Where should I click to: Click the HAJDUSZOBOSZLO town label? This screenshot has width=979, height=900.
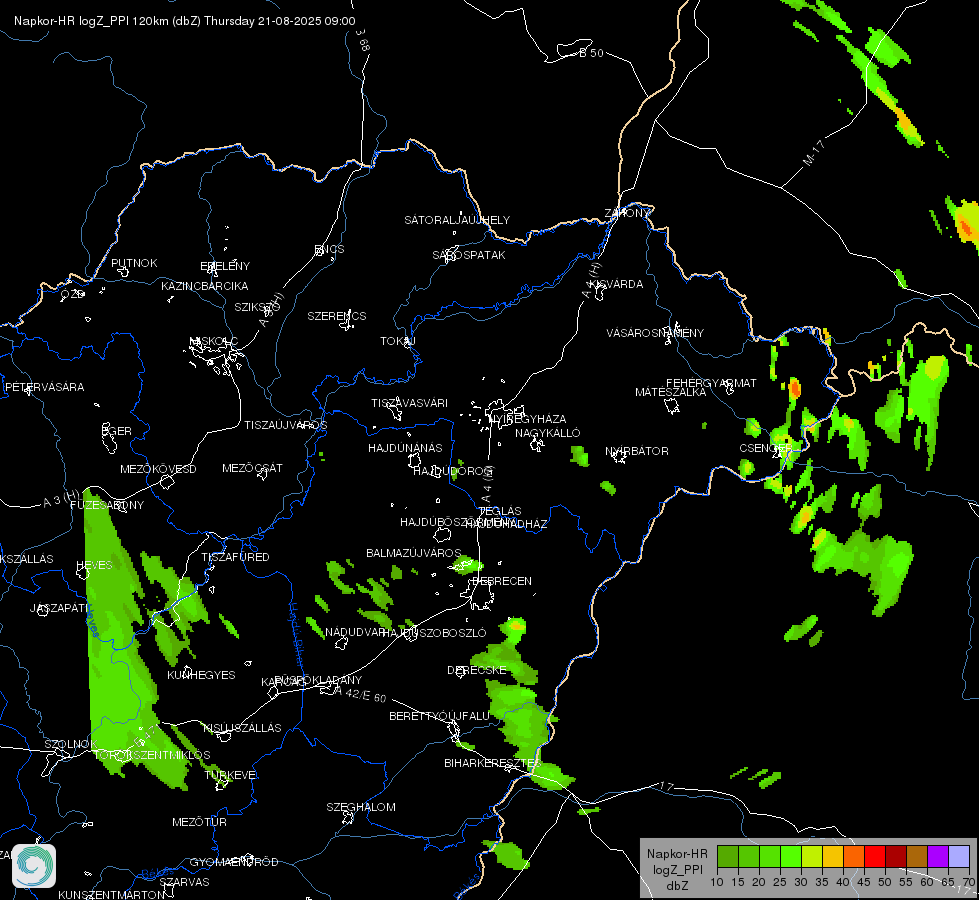point(434,633)
